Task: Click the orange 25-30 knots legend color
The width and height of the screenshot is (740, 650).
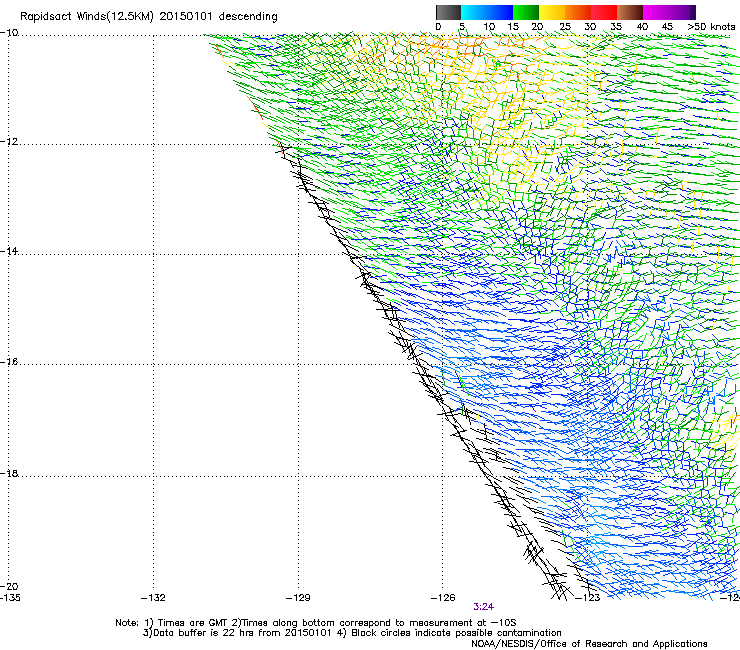Action: click(578, 12)
